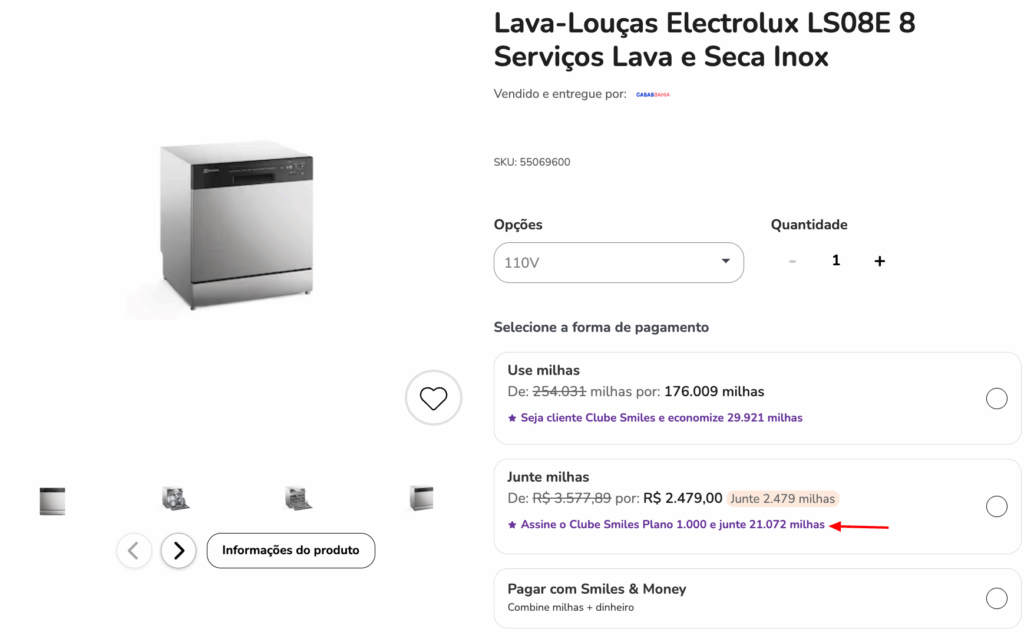This screenshot has height=632, width=1024.
Task: Click the red arrow-highlighted Smiles Plano 1.000 promotion
Action: (x=670, y=524)
